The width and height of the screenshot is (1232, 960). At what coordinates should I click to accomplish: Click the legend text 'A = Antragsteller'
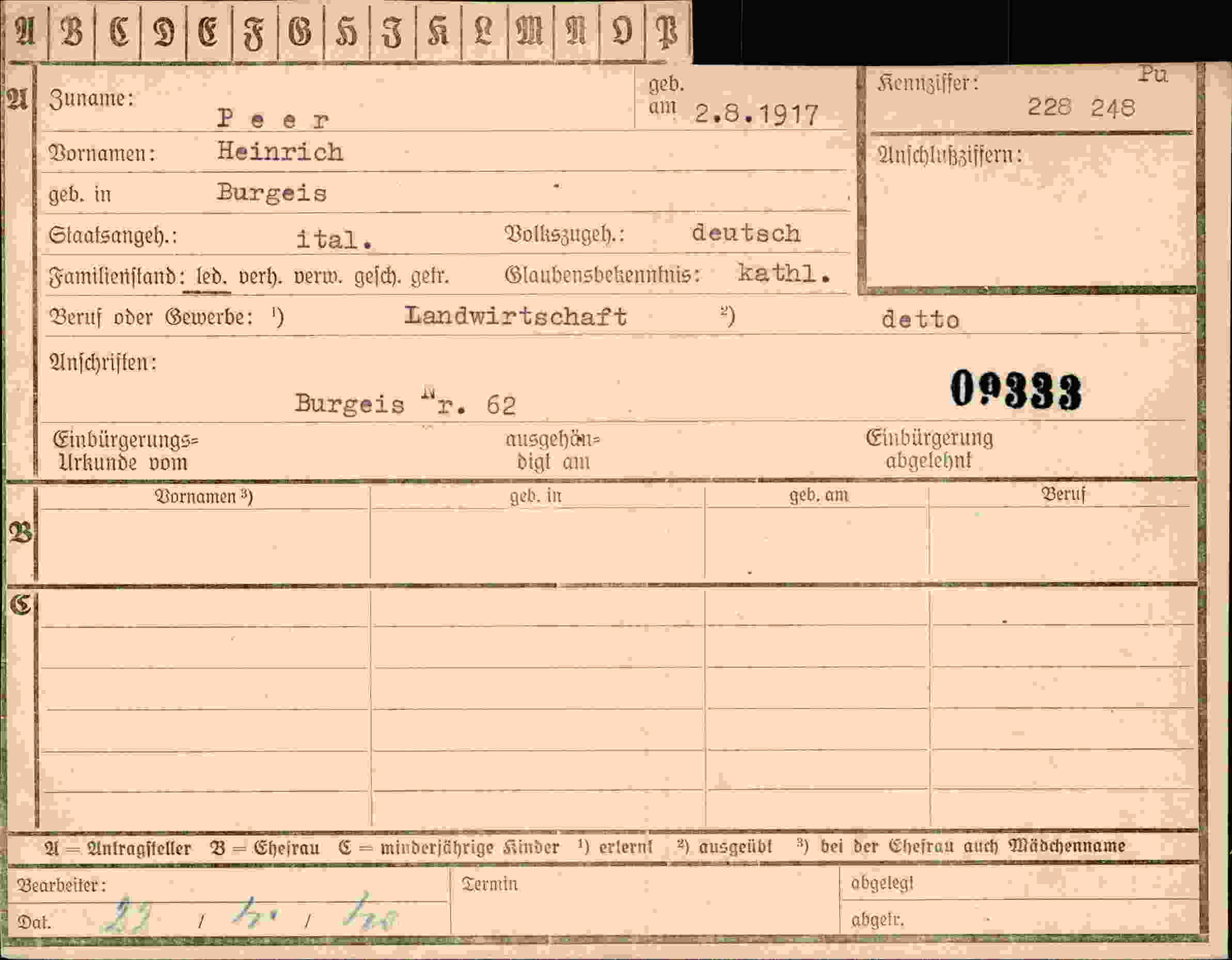click(x=117, y=849)
